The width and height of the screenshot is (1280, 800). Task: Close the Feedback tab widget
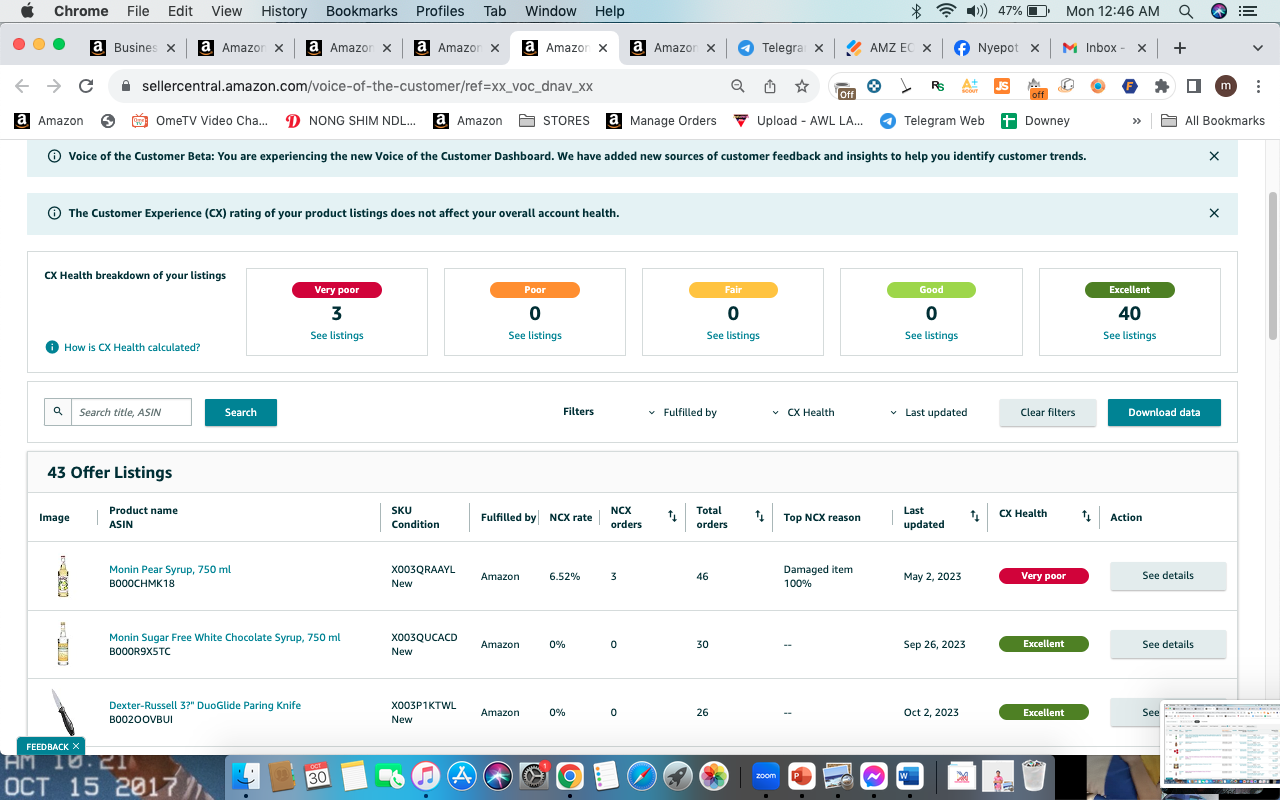click(x=76, y=747)
